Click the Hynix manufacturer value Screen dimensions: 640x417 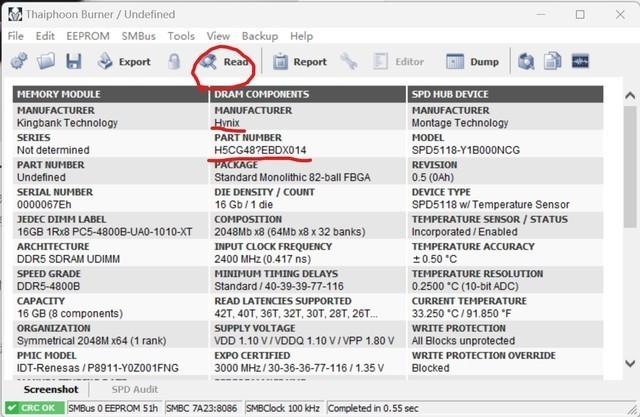[227, 123]
